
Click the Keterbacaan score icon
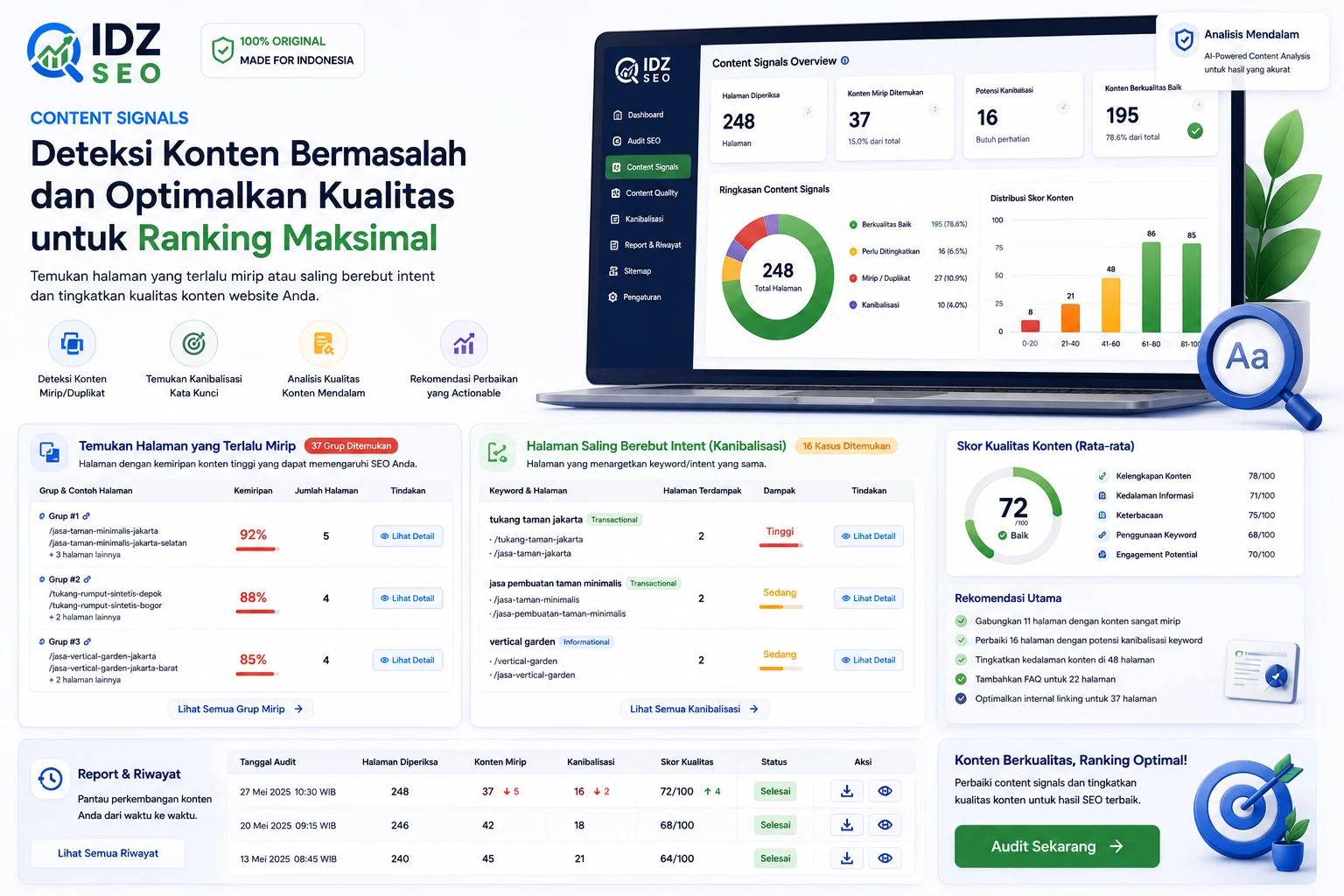click(1102, 515)
